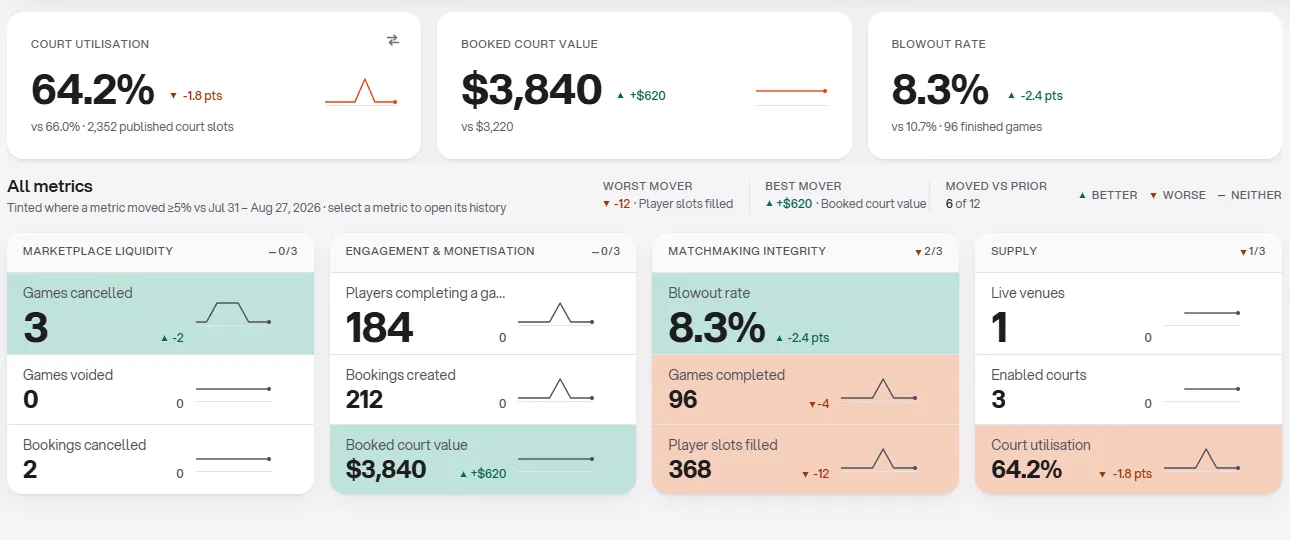Click the Court Utilisation top card sparkline
The image size is (1290, 540).
[x=361, y=92]
